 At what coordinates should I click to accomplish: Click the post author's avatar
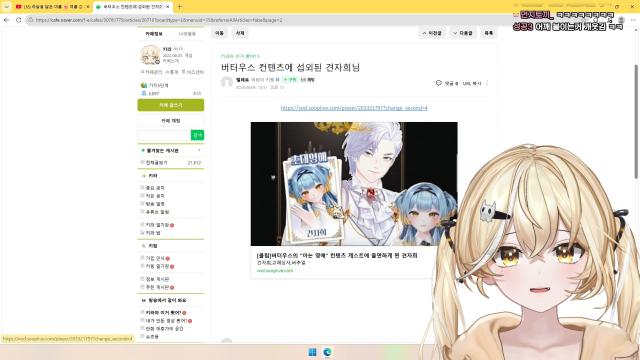point(227,82)
